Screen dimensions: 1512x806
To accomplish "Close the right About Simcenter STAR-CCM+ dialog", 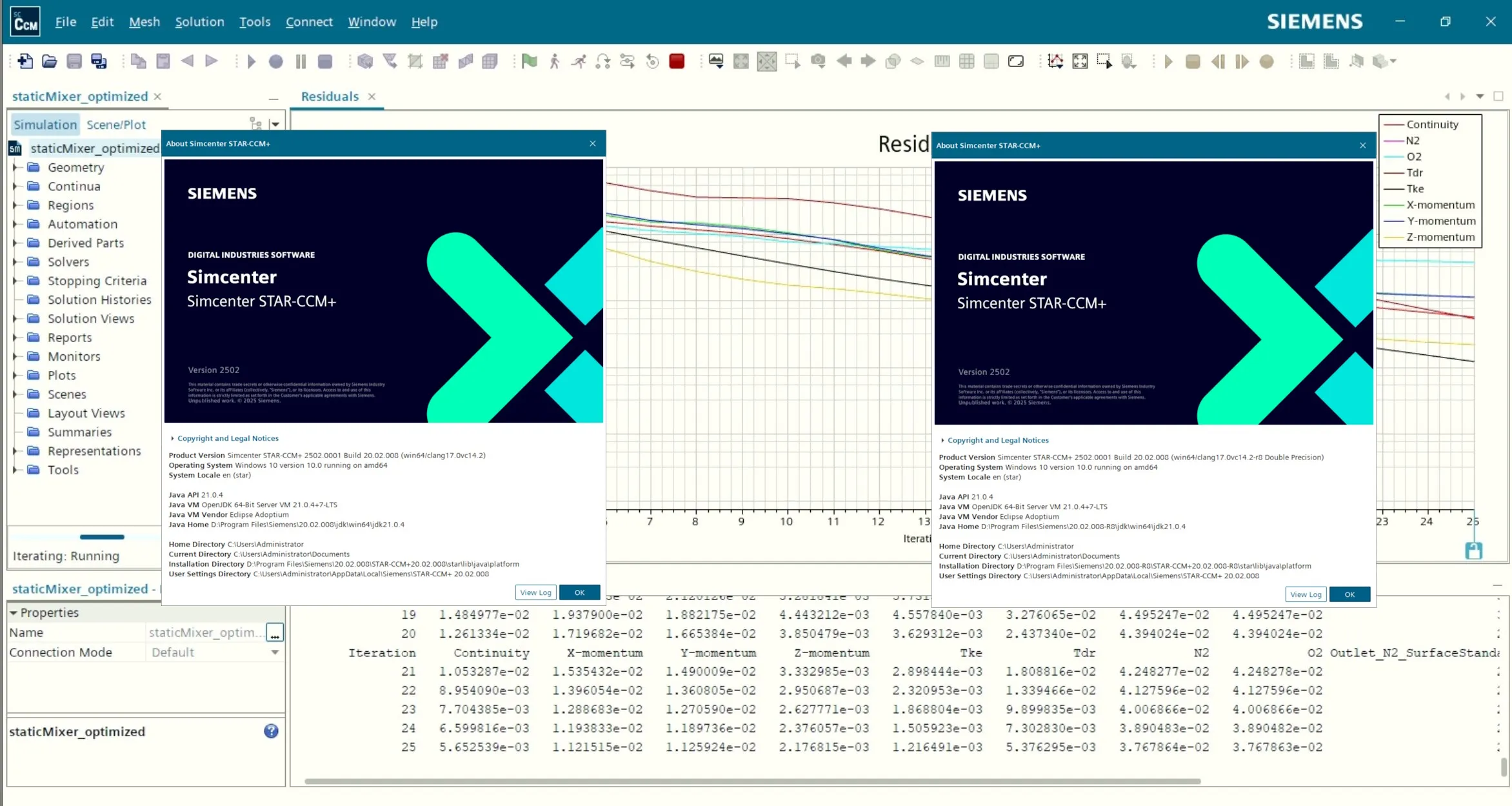I will tap(1363, 145).
